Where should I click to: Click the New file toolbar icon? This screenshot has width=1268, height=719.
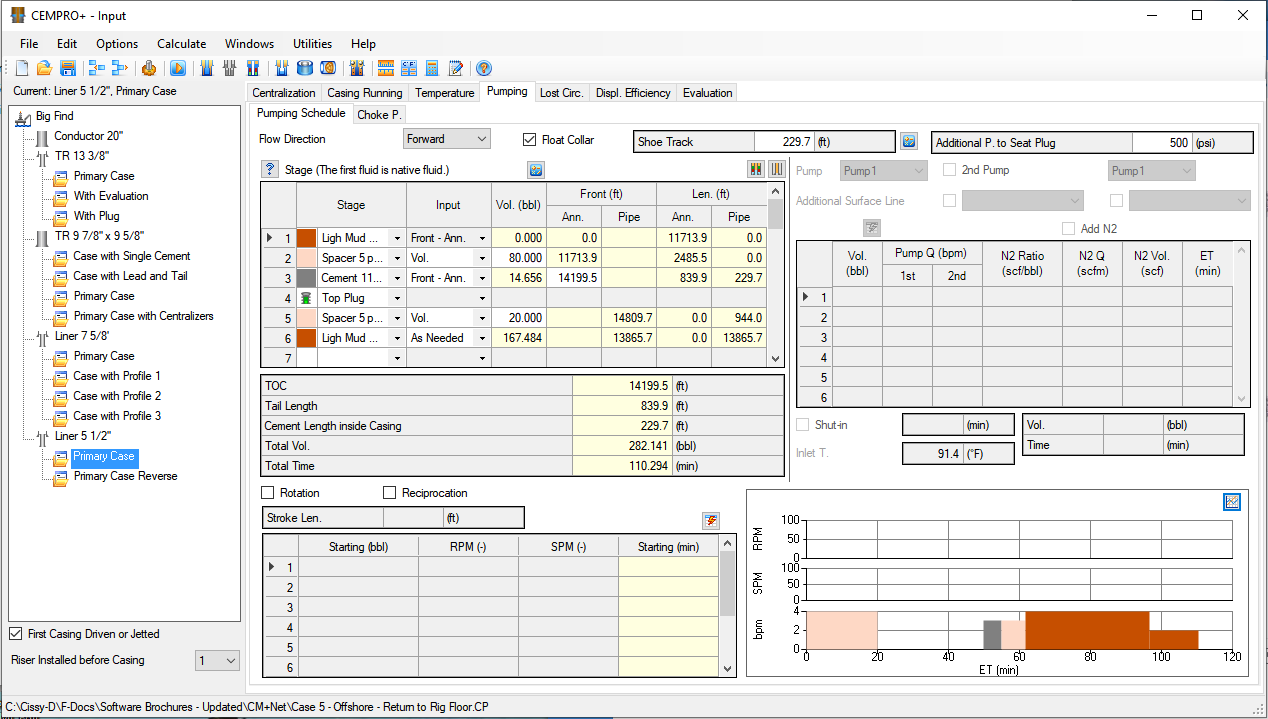22,68
